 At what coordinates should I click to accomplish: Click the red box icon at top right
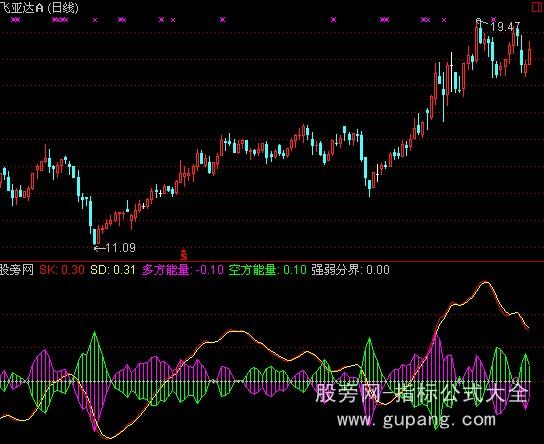pyautogui.click(x=538, y=7)
